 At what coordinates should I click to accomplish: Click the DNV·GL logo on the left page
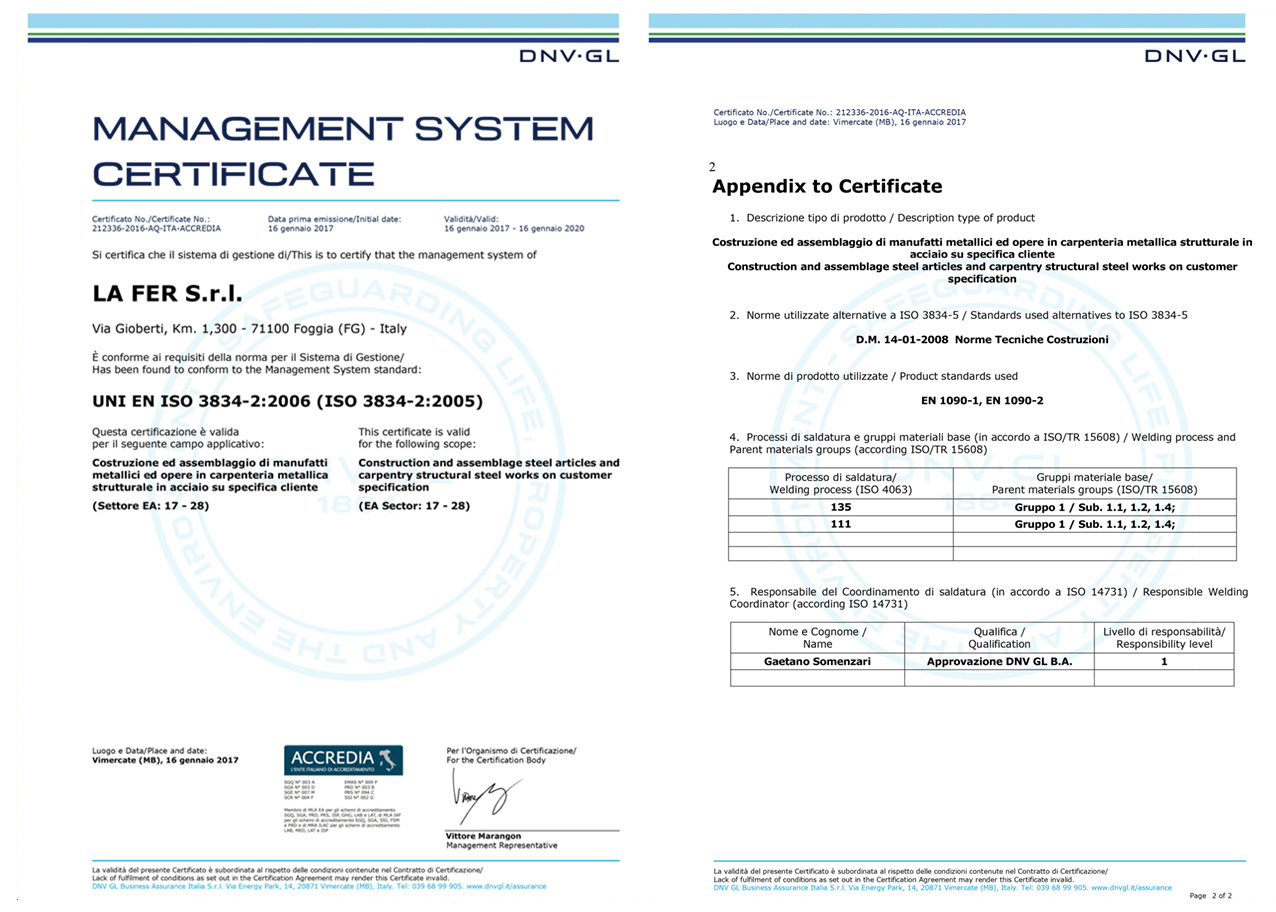(569, 57)
